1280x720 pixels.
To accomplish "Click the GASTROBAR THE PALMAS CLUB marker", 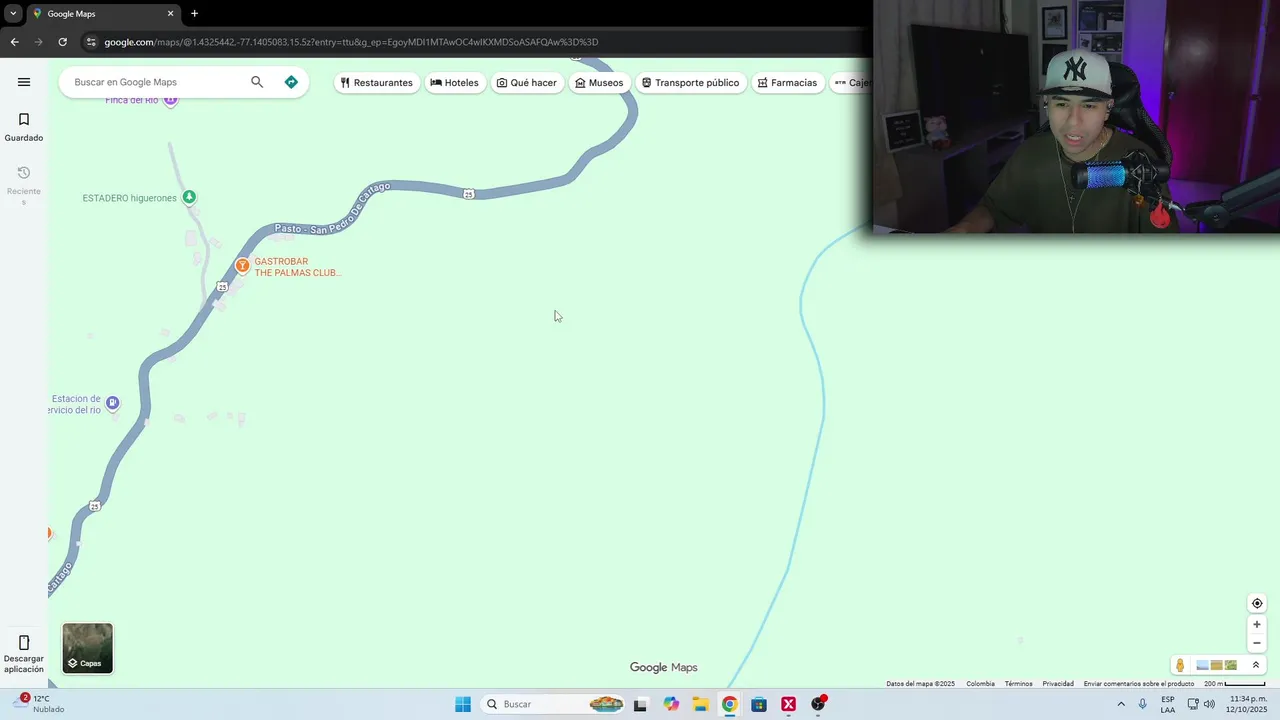I will [x=242, y=265].
